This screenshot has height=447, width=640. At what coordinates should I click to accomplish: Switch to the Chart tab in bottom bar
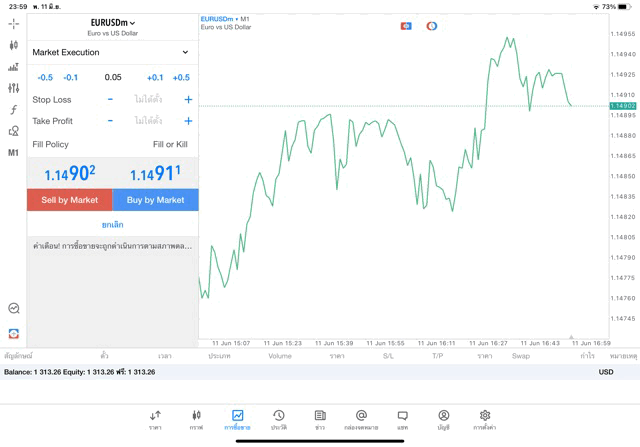[197, 419]
